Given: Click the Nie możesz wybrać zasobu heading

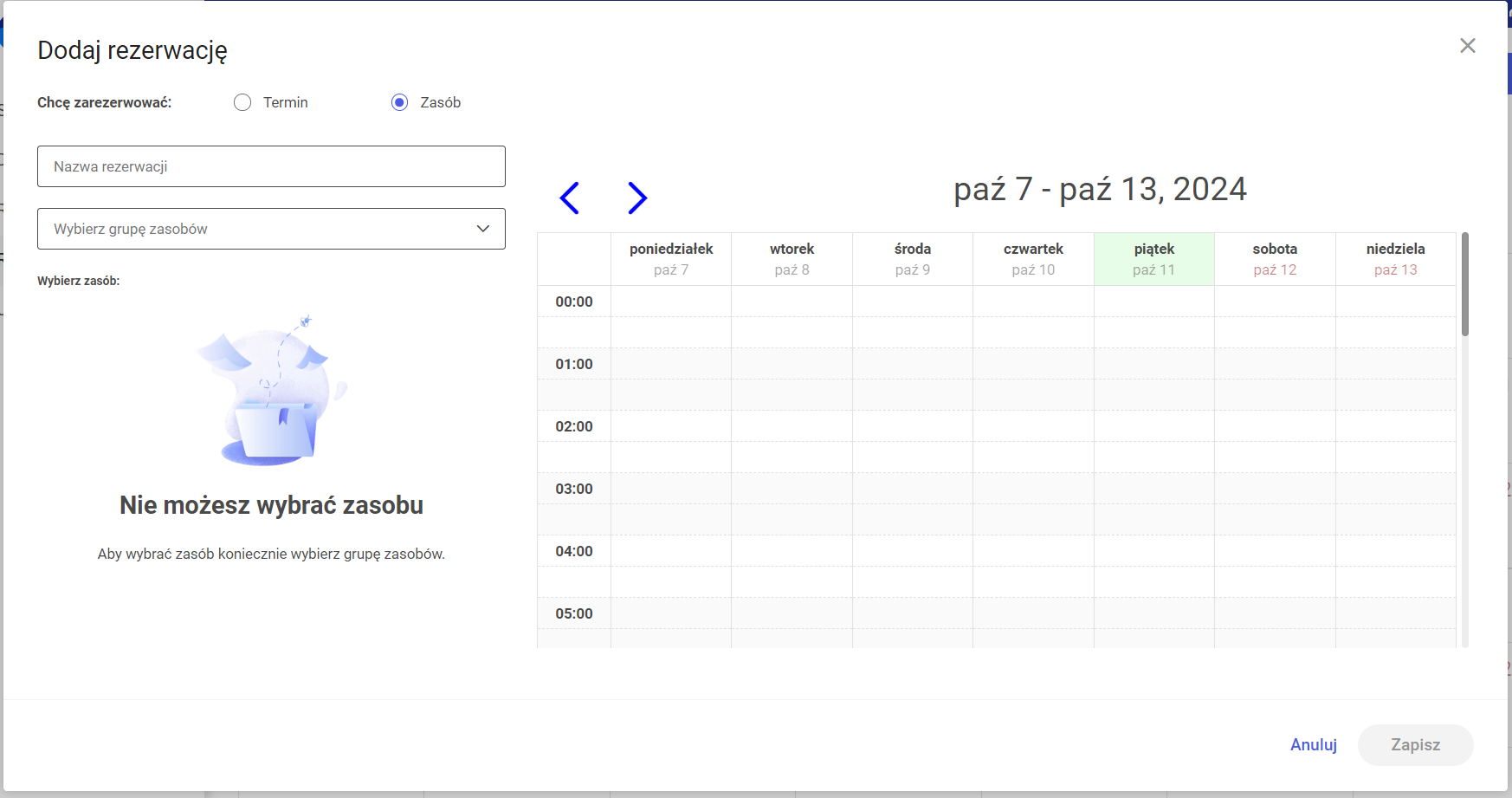Looking at the screenshot, I should pyautogui.click(x=271, y=505).
